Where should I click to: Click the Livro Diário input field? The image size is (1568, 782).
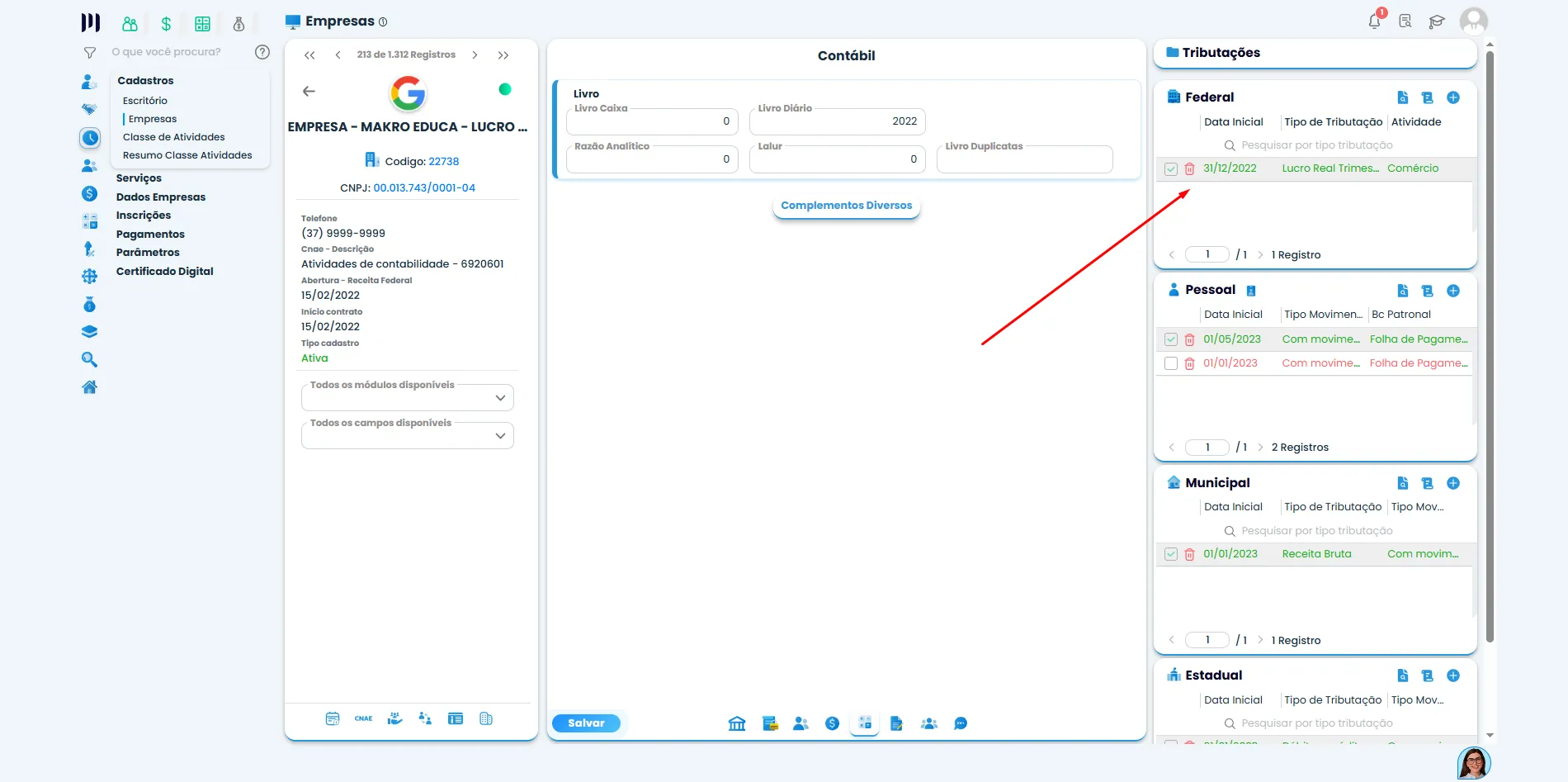838,121
